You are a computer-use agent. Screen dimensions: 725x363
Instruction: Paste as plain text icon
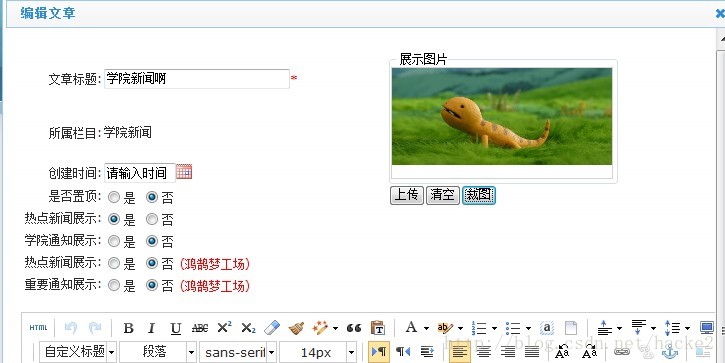click(x=378, y=328)
